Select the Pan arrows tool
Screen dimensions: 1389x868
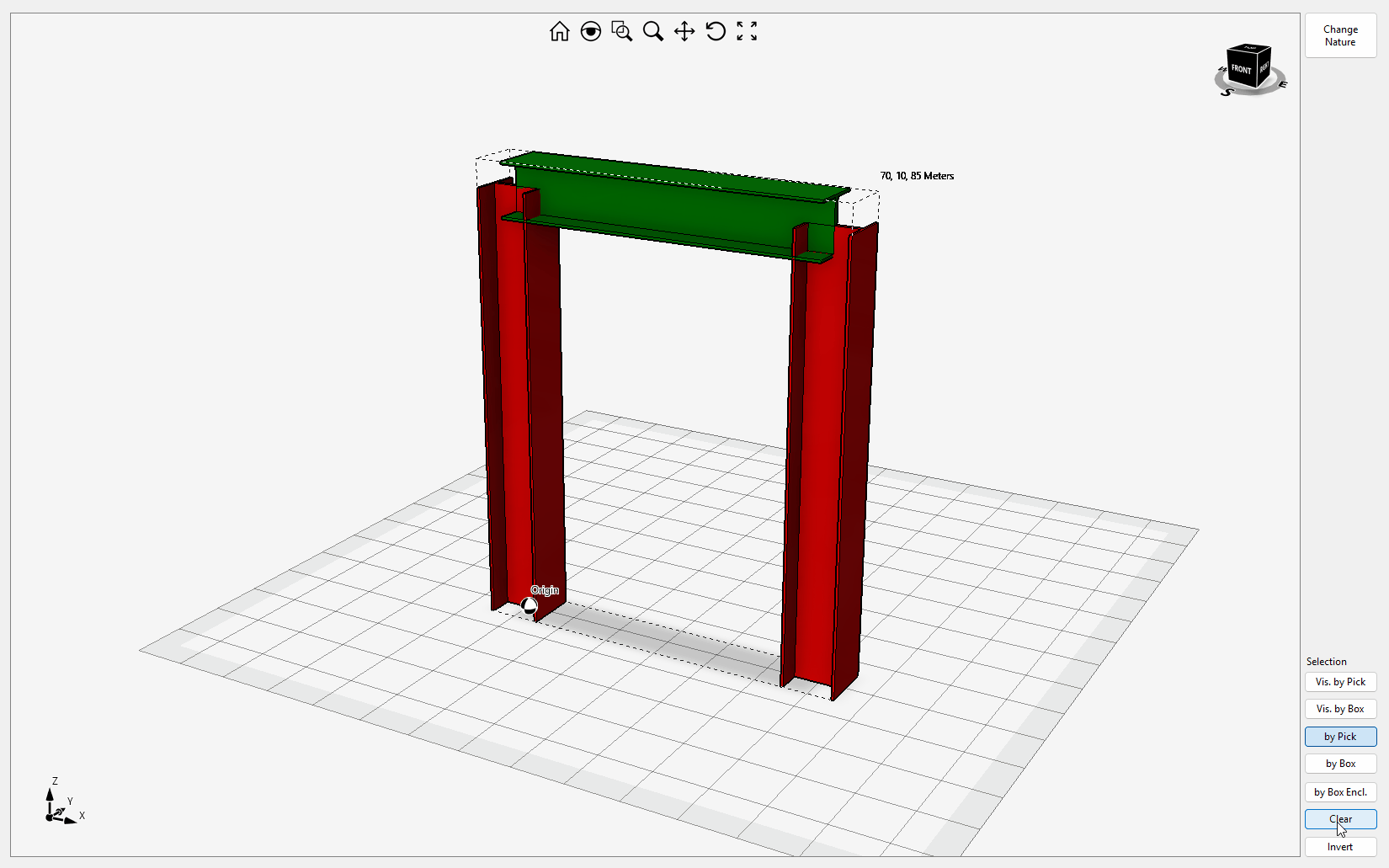(684, 32)
